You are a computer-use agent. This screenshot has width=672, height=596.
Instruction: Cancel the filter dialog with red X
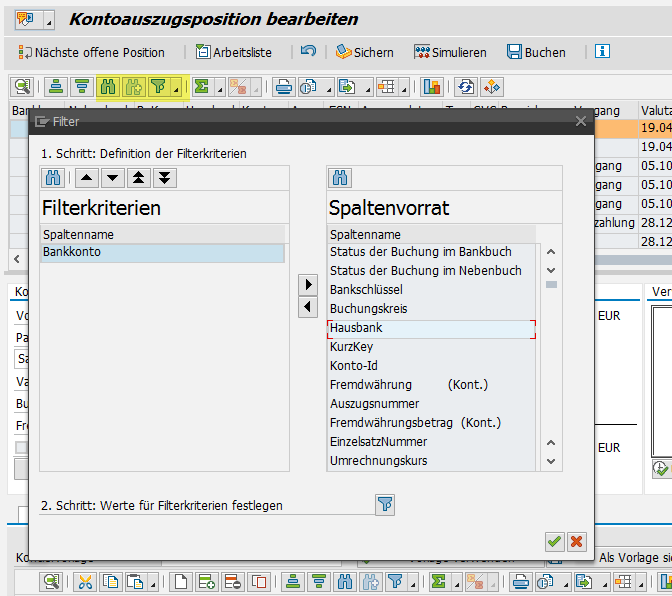coord(576,541)
